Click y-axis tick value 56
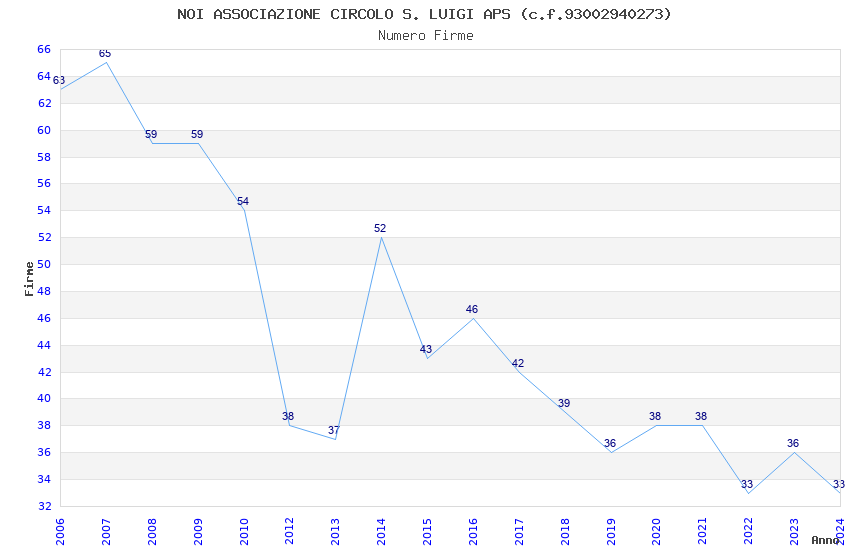The width and height of the screenshot is (850, 550). coord(44,183)
